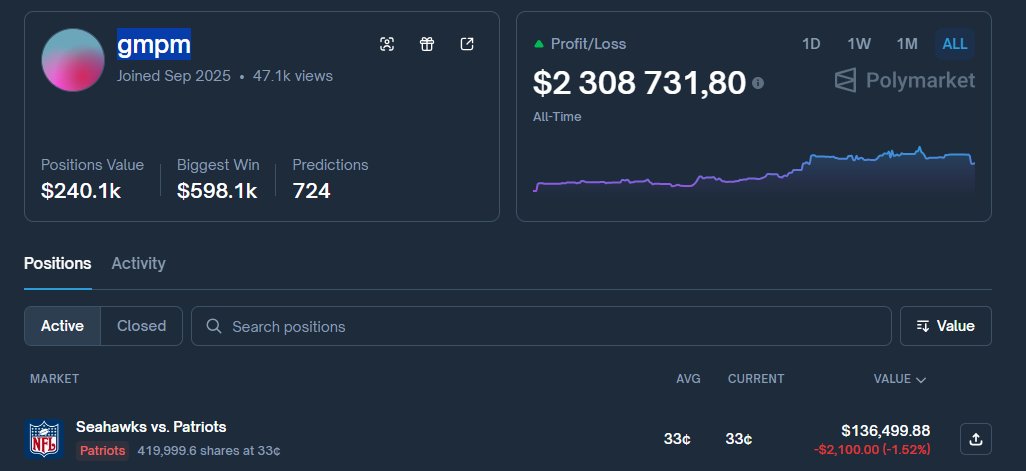Click the Search positions field

[541, 326]
